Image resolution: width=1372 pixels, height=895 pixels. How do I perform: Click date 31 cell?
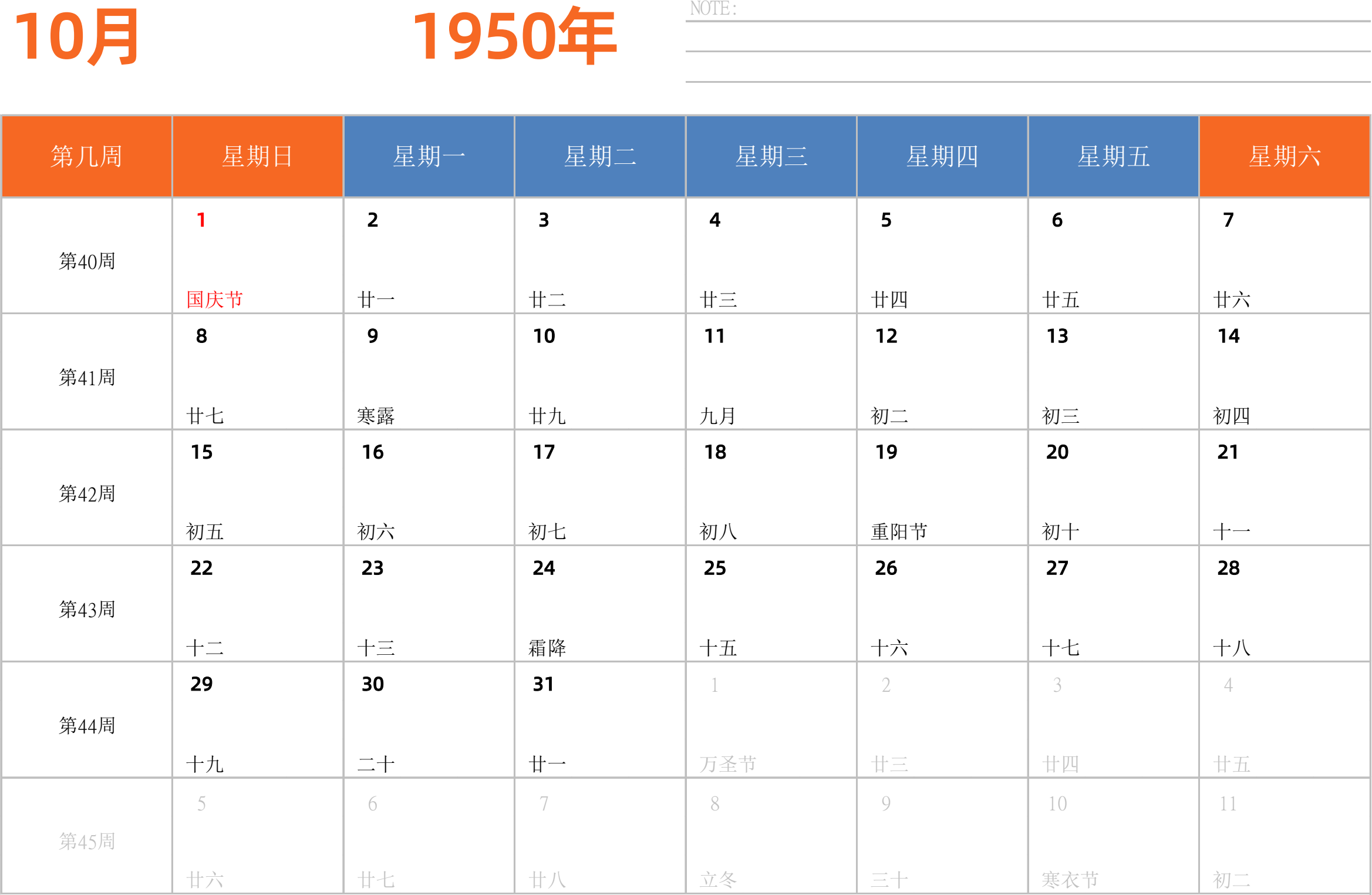coord(599,721)
